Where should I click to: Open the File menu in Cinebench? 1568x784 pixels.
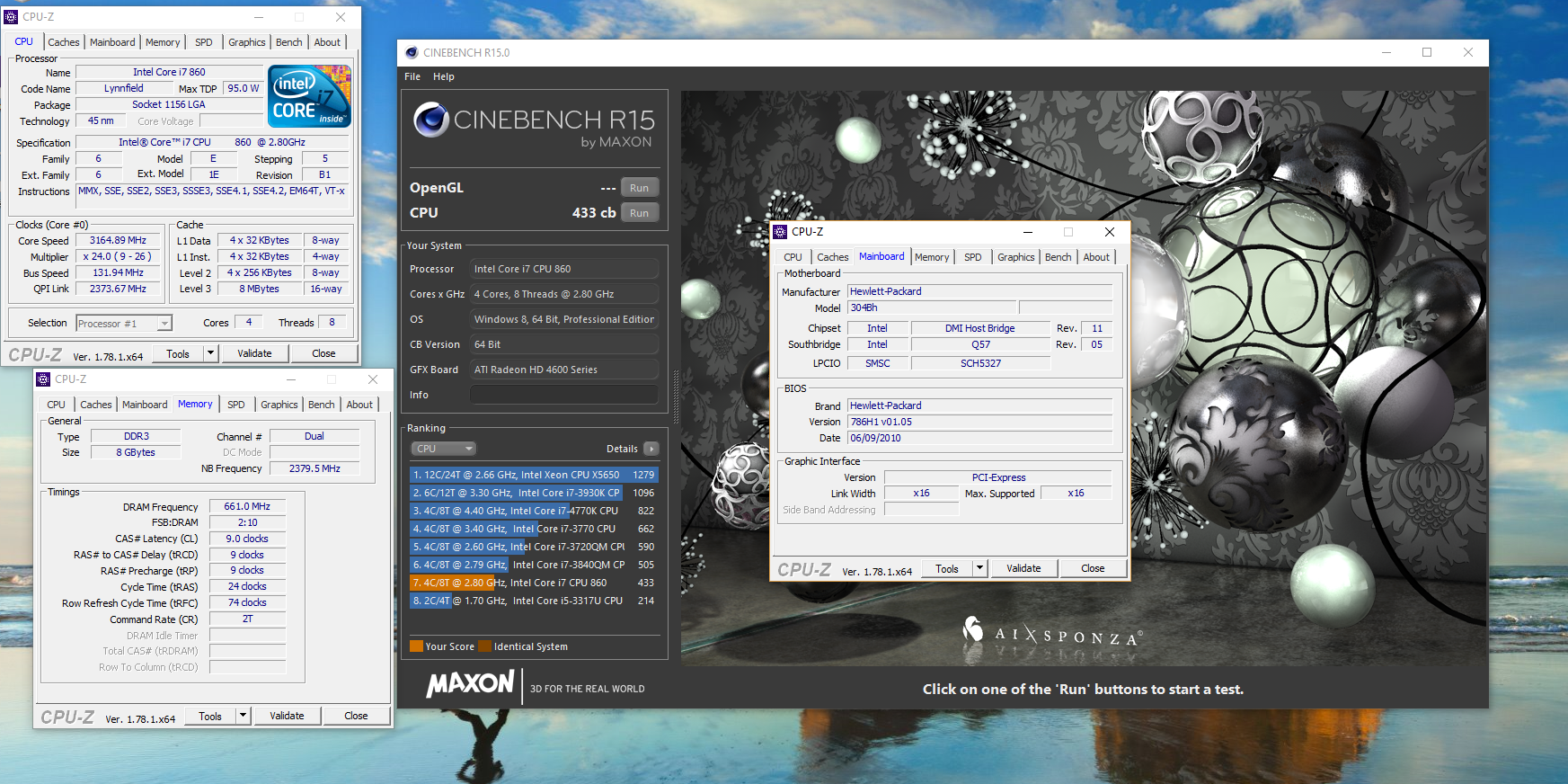point(412,77)
